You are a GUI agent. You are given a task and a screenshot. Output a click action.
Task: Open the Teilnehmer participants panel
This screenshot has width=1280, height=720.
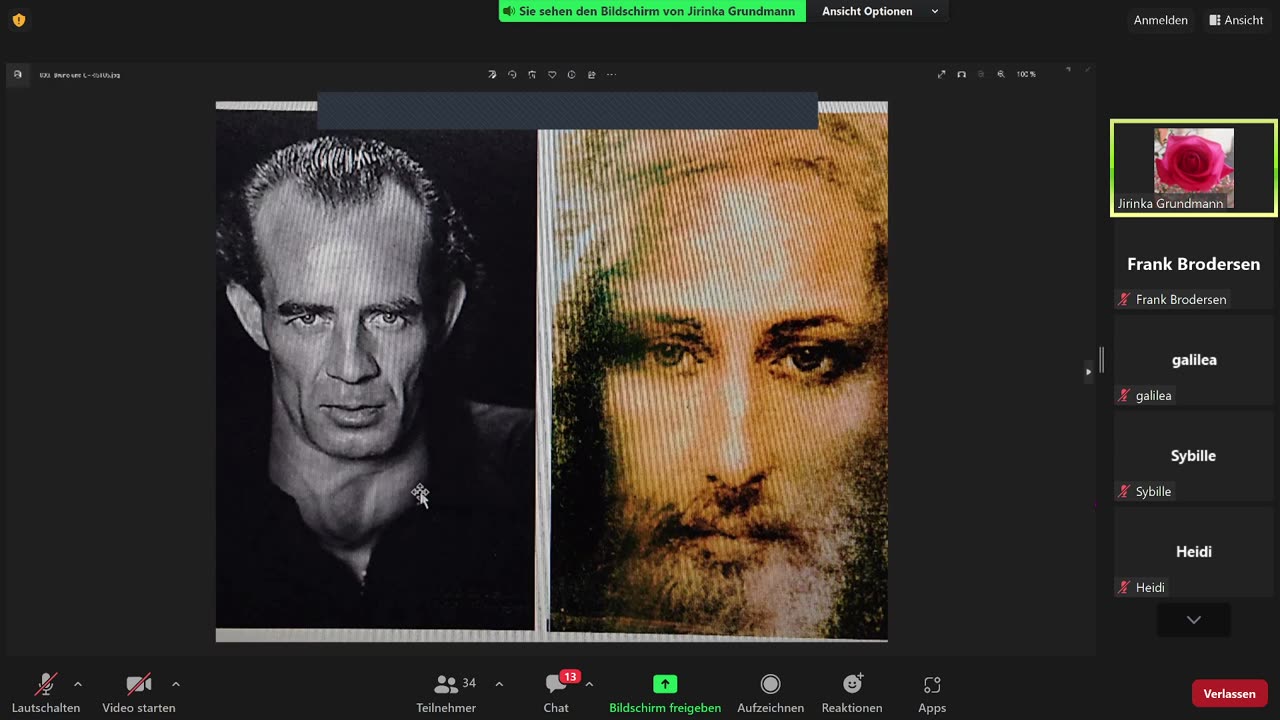click(446, 692)
